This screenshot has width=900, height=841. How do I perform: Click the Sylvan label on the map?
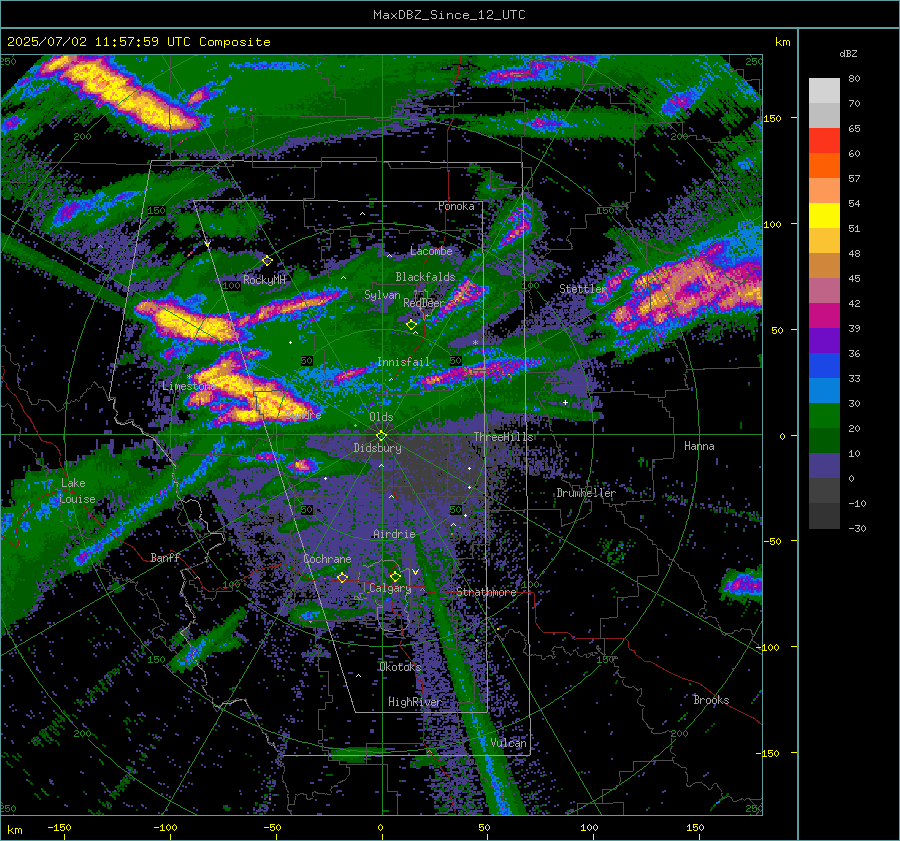[x=382, y=295]
